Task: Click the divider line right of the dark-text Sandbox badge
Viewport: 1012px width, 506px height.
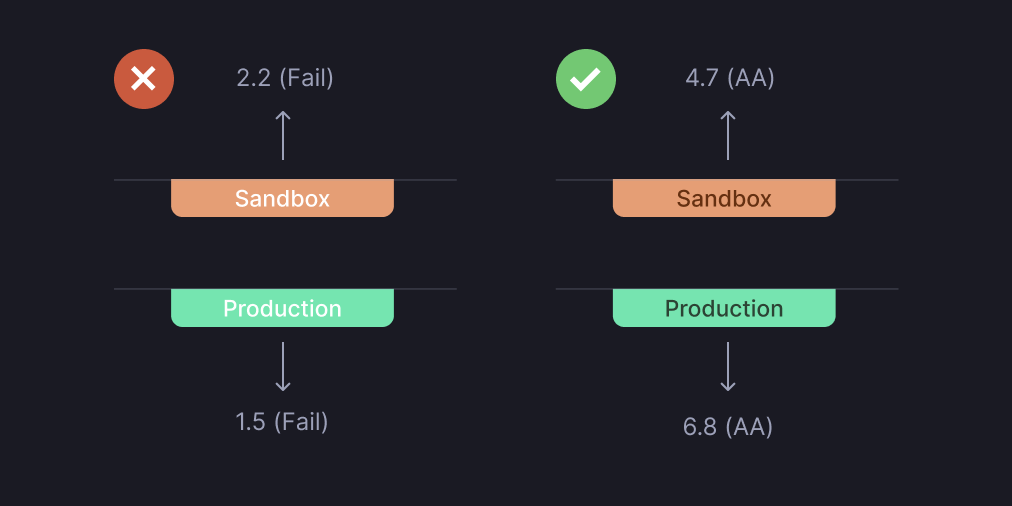Action: (x=866, y=180)
